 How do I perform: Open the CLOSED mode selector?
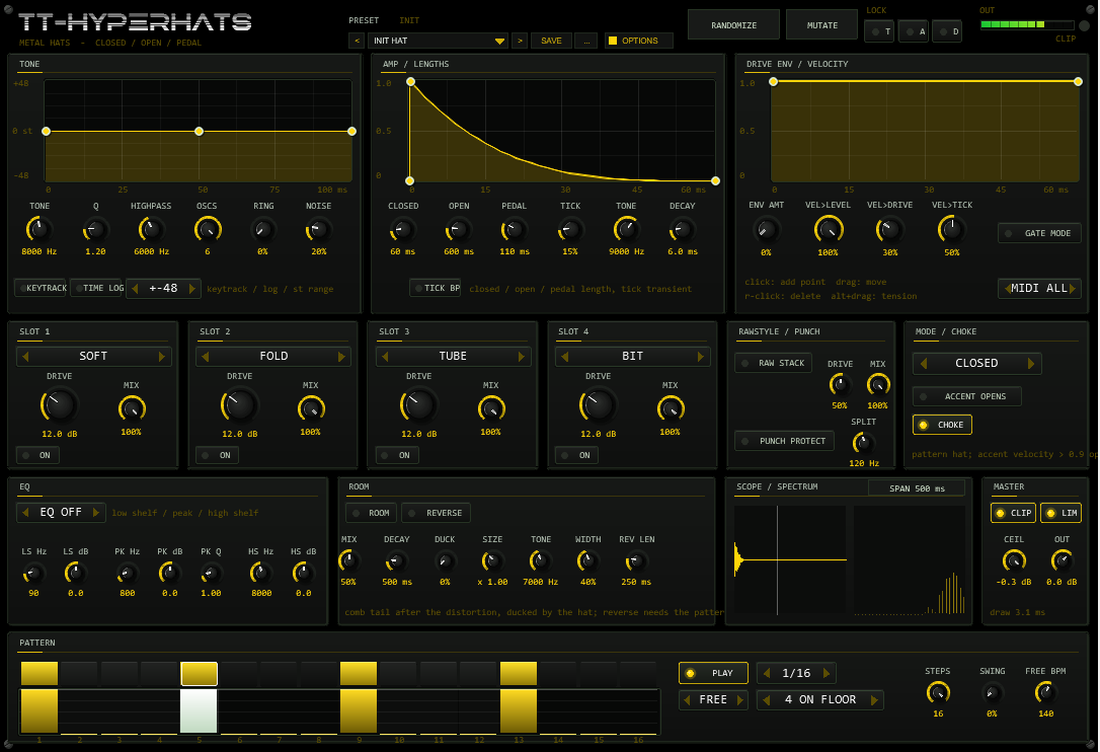coord(977,363)
